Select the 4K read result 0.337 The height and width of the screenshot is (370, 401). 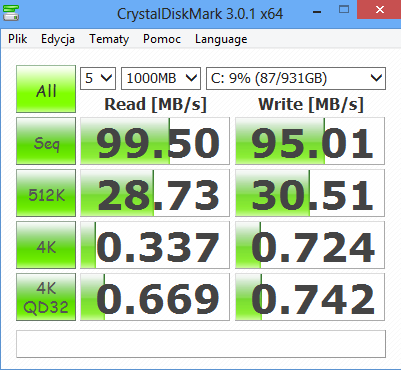(155, 245)
